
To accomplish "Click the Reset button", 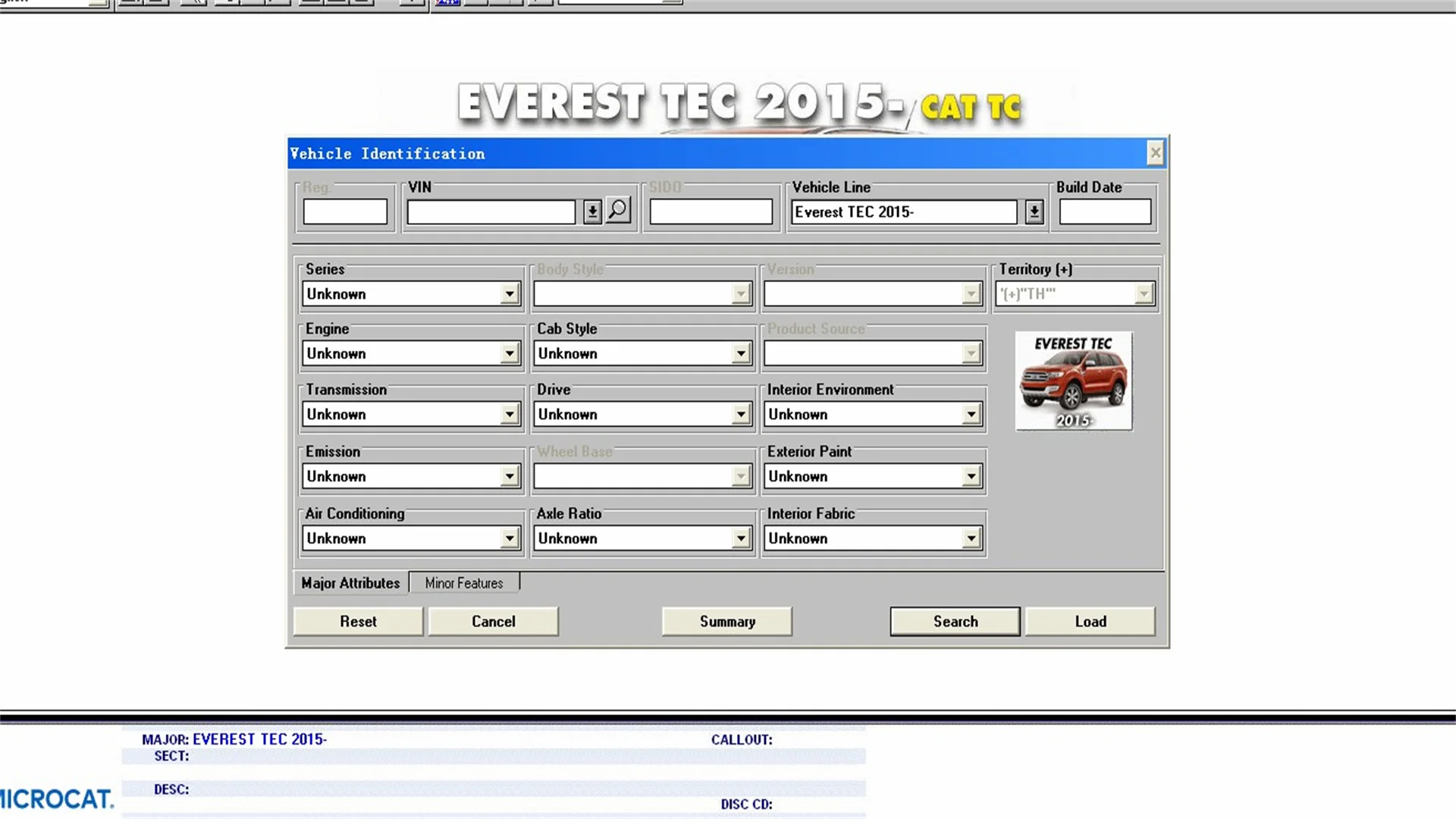I will click(x=358, y=621).
